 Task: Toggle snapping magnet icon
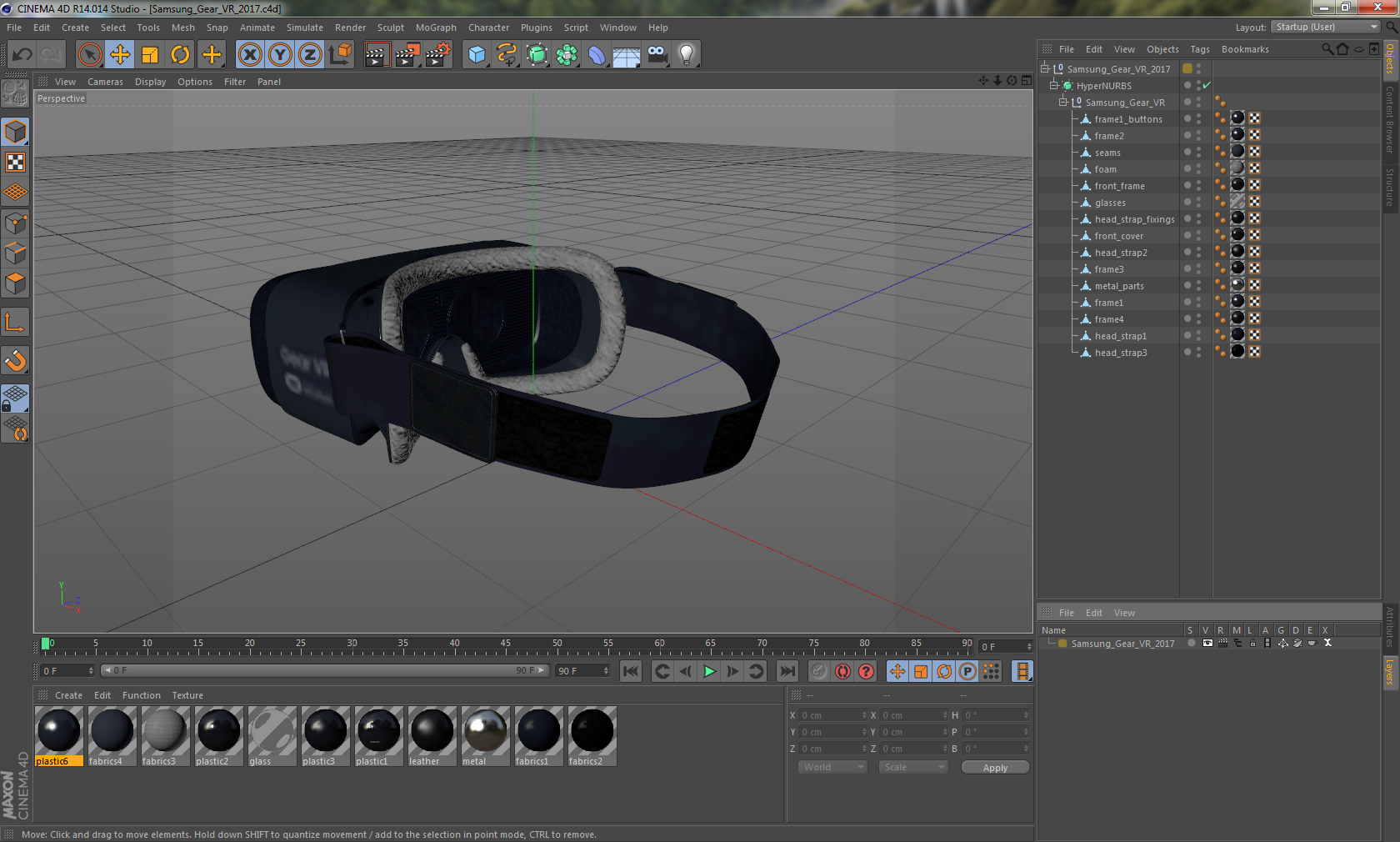click(16, 360)
